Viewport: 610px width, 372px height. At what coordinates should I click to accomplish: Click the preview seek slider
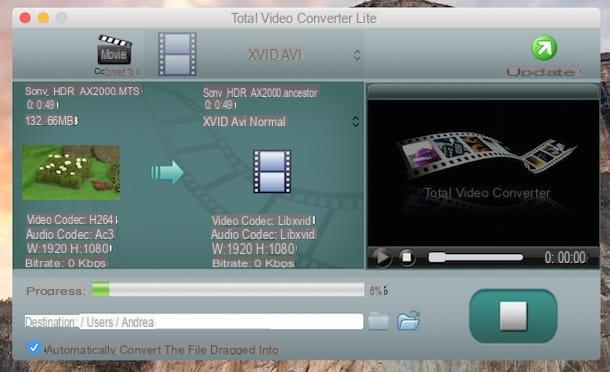click(475, 257)
